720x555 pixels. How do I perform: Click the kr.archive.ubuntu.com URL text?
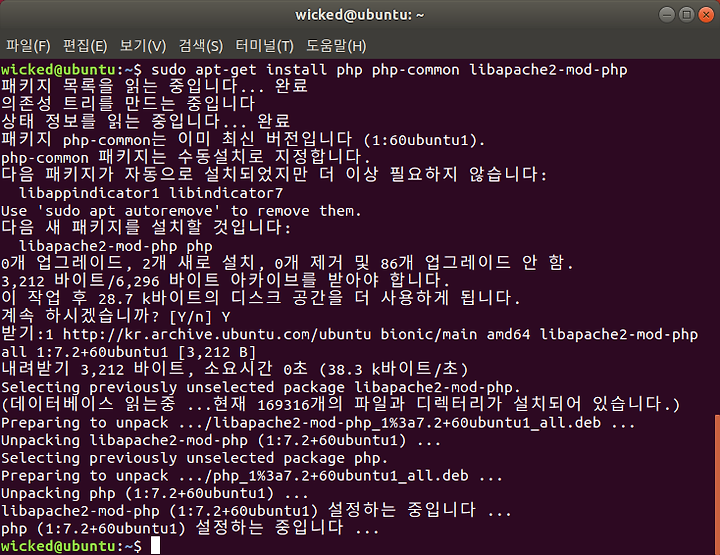coord(217,334)
